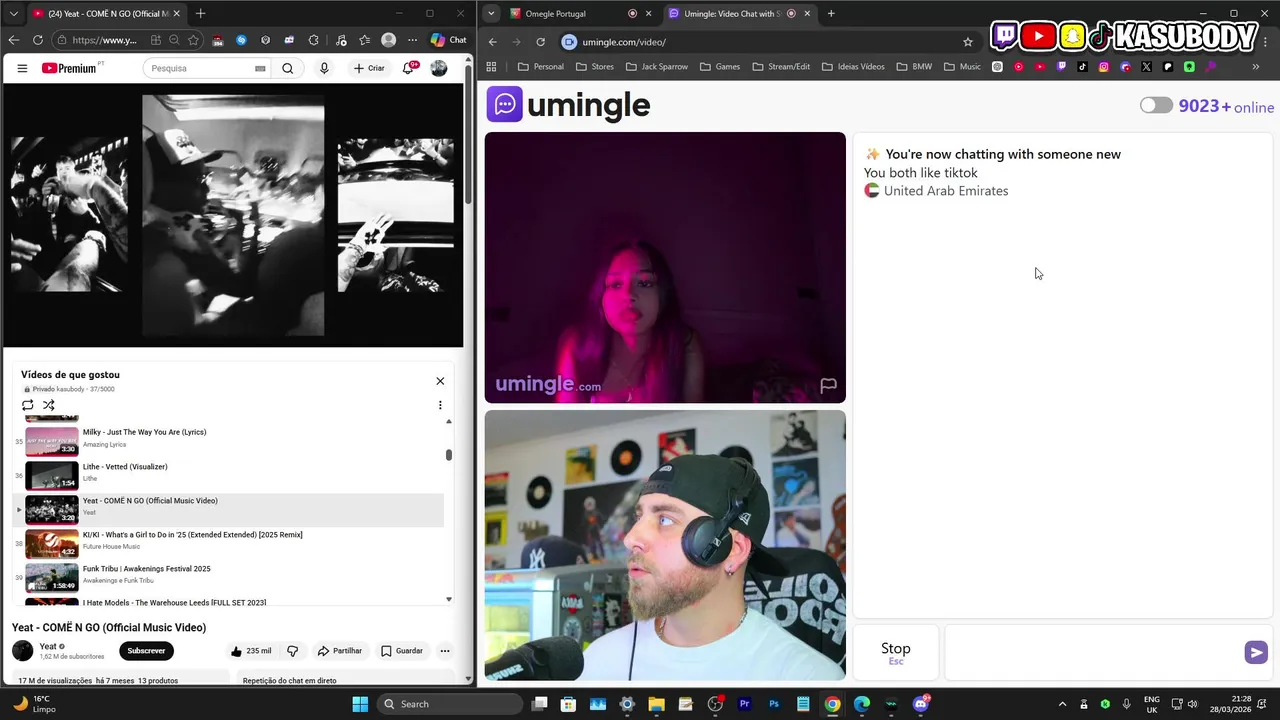
Task: Open Windows Start menu
Action: tap(360, 704)
